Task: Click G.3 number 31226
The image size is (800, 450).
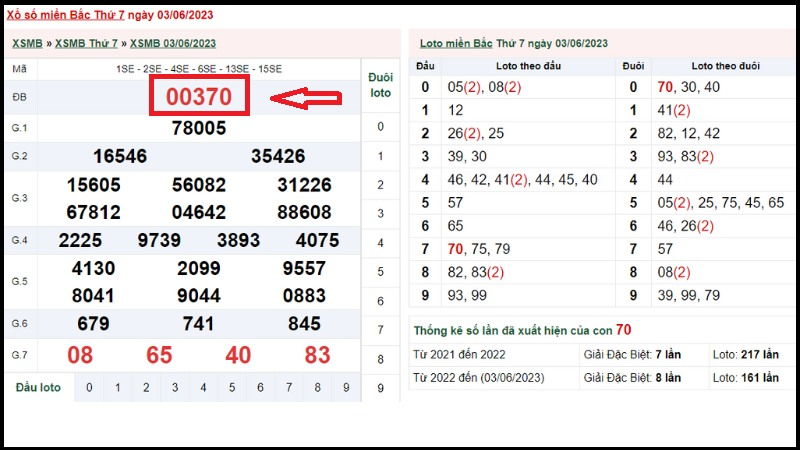Action: pos(305,185)
